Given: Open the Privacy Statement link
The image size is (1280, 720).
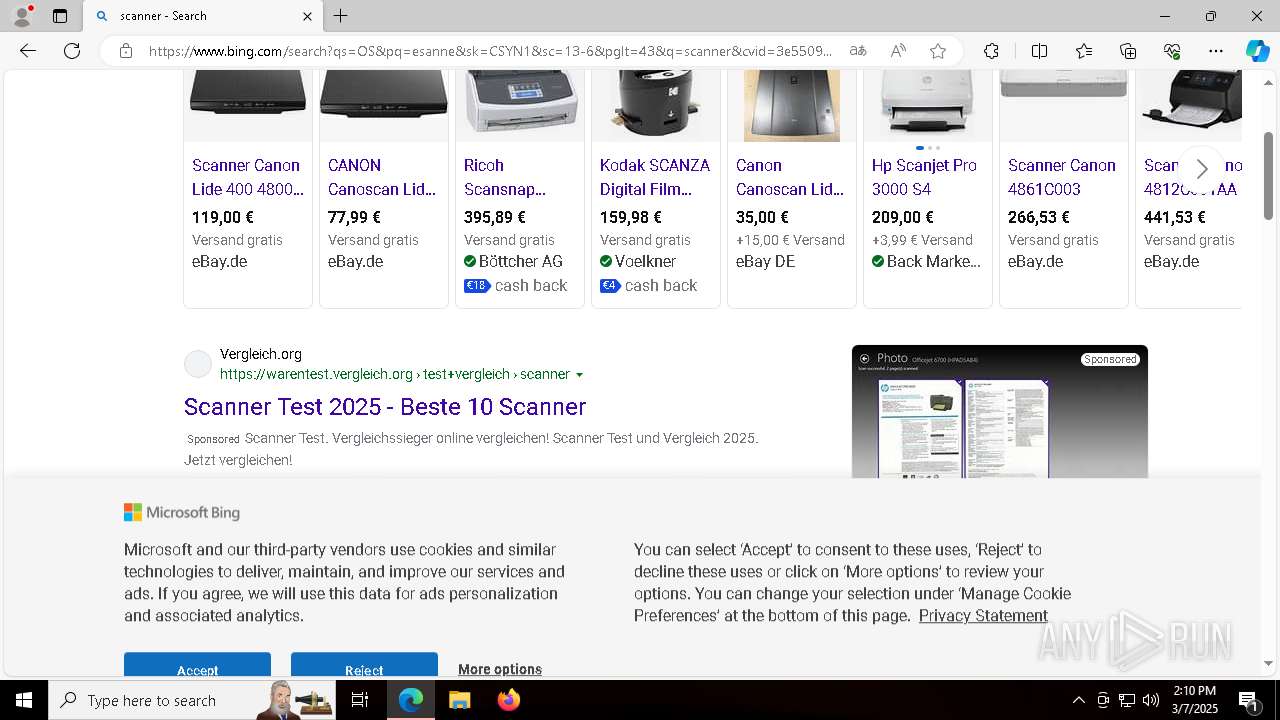Looking at the screenshot, I should (x=983, y=615).
